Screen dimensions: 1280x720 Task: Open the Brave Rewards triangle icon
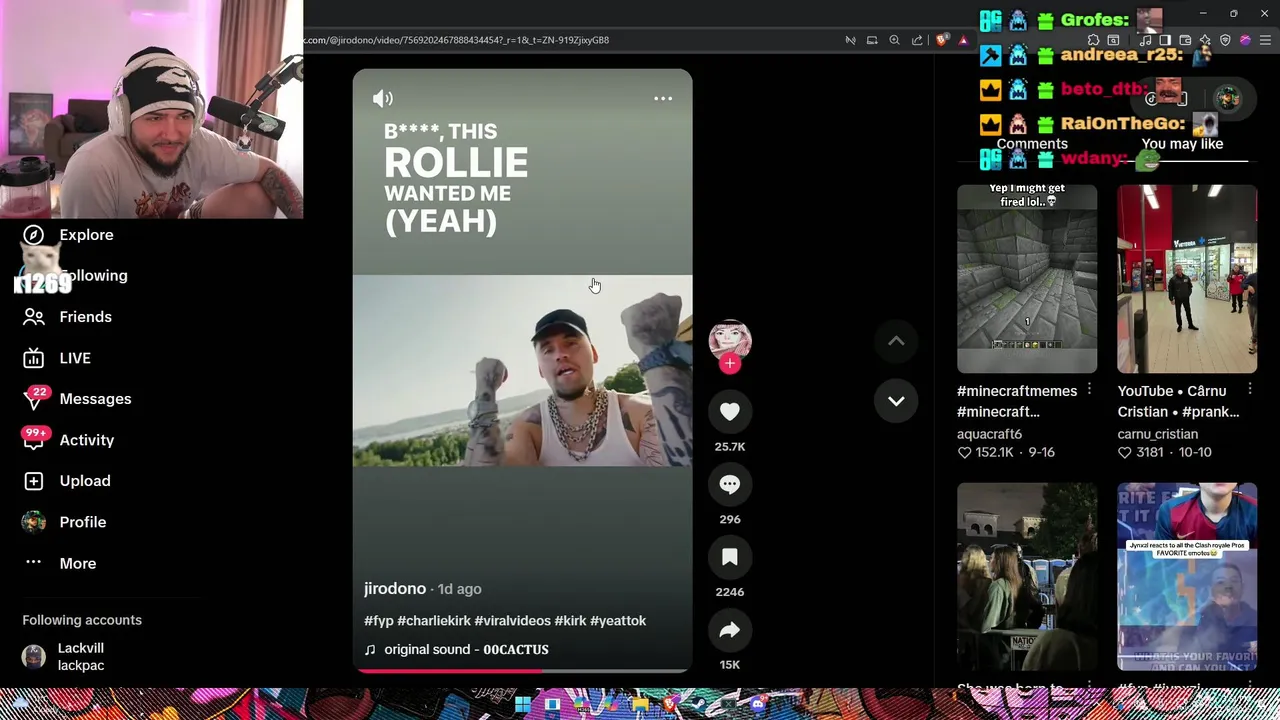pos(964,40)
